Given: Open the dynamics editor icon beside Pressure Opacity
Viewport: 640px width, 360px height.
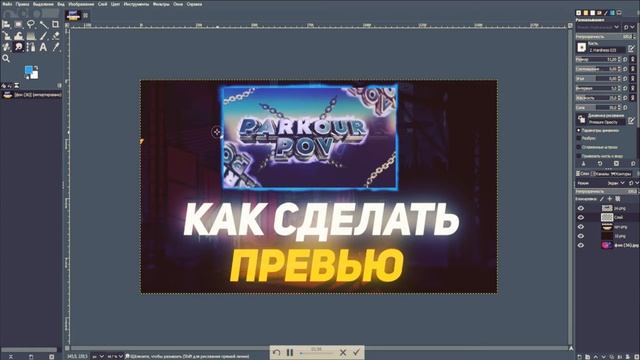Looking at the screenshot, I should (x=631, y=120).
